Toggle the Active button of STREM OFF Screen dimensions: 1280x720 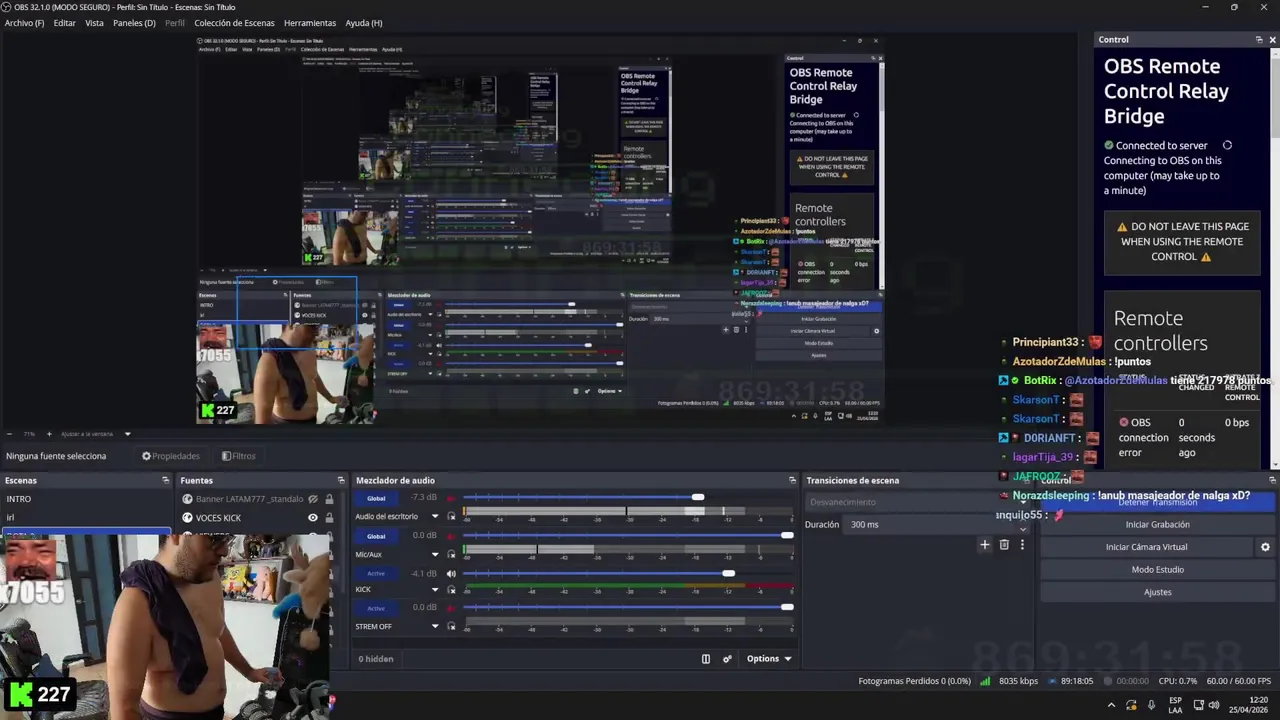[x=376, y=608]
